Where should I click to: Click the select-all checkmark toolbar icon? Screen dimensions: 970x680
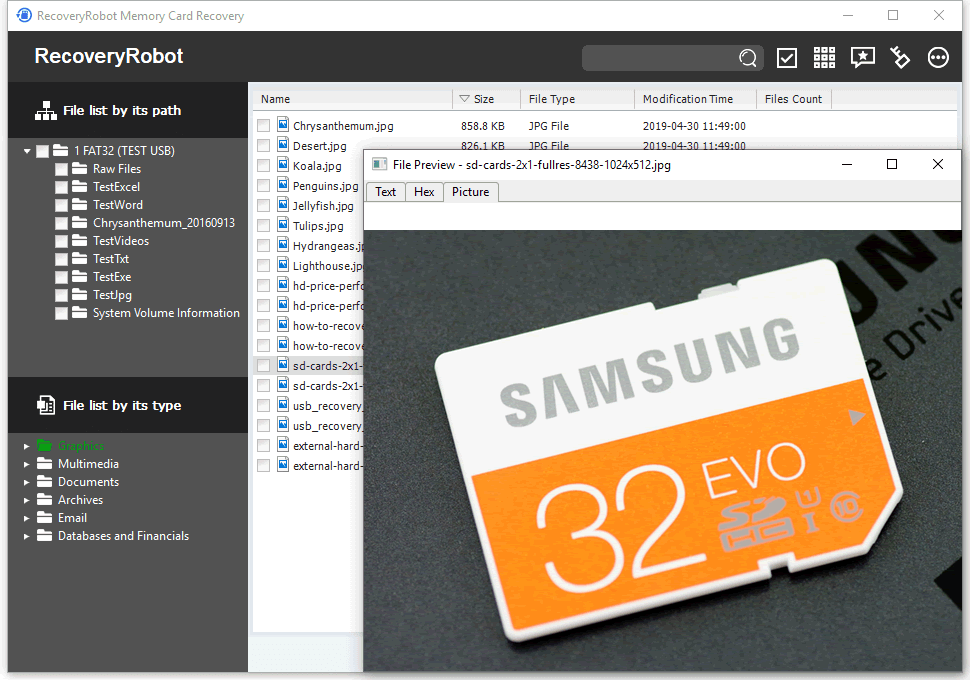[786, 58]
